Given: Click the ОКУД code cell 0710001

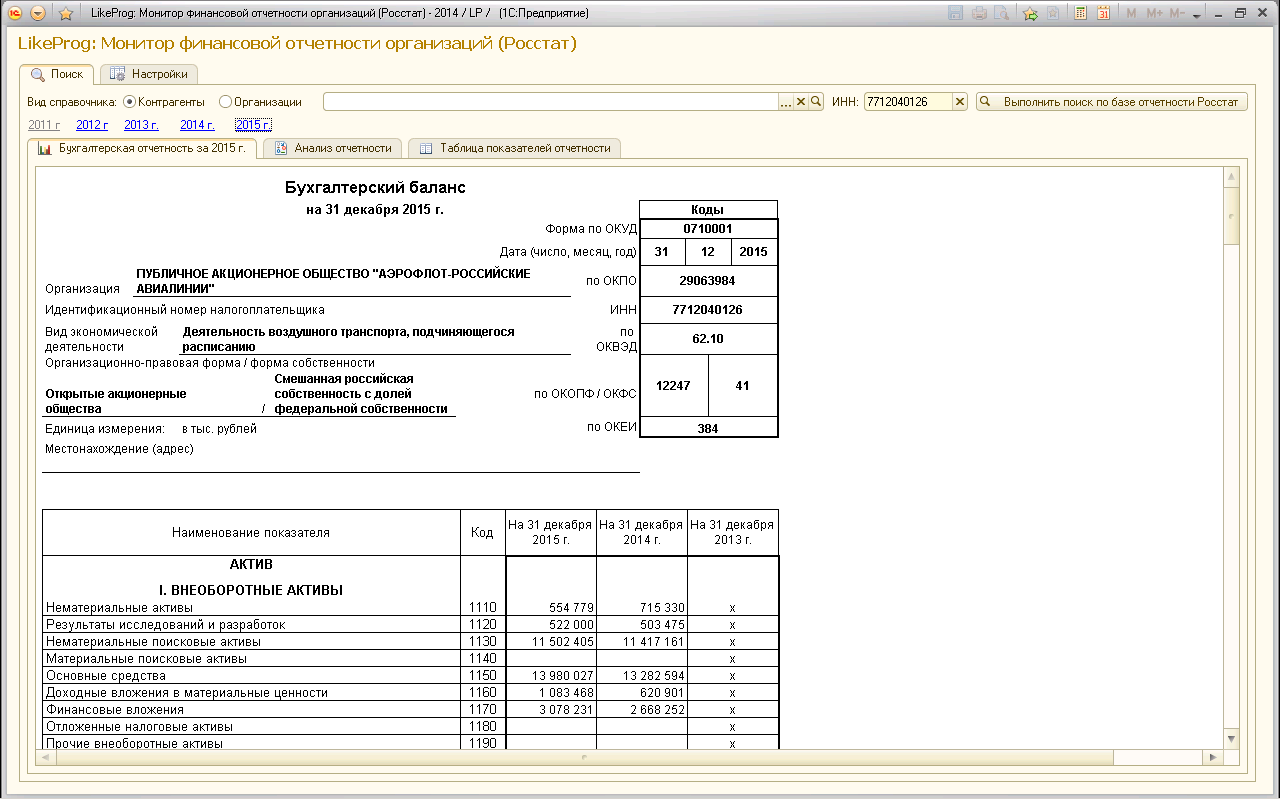Looking at the screenshot, I should point(708,229).
